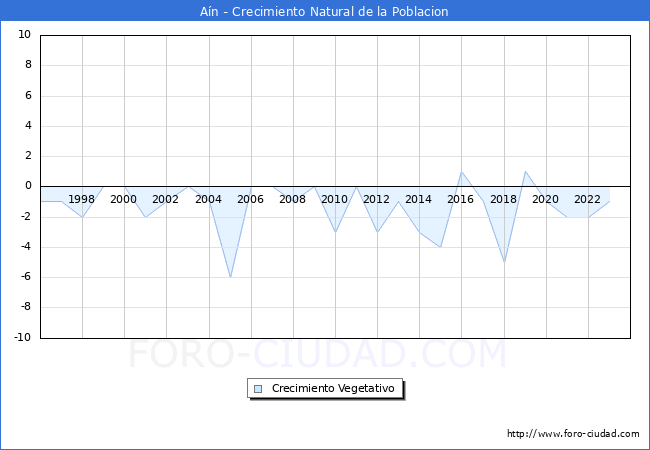
Task: Click the 2004 year label
Action: (x=208, y=199)
